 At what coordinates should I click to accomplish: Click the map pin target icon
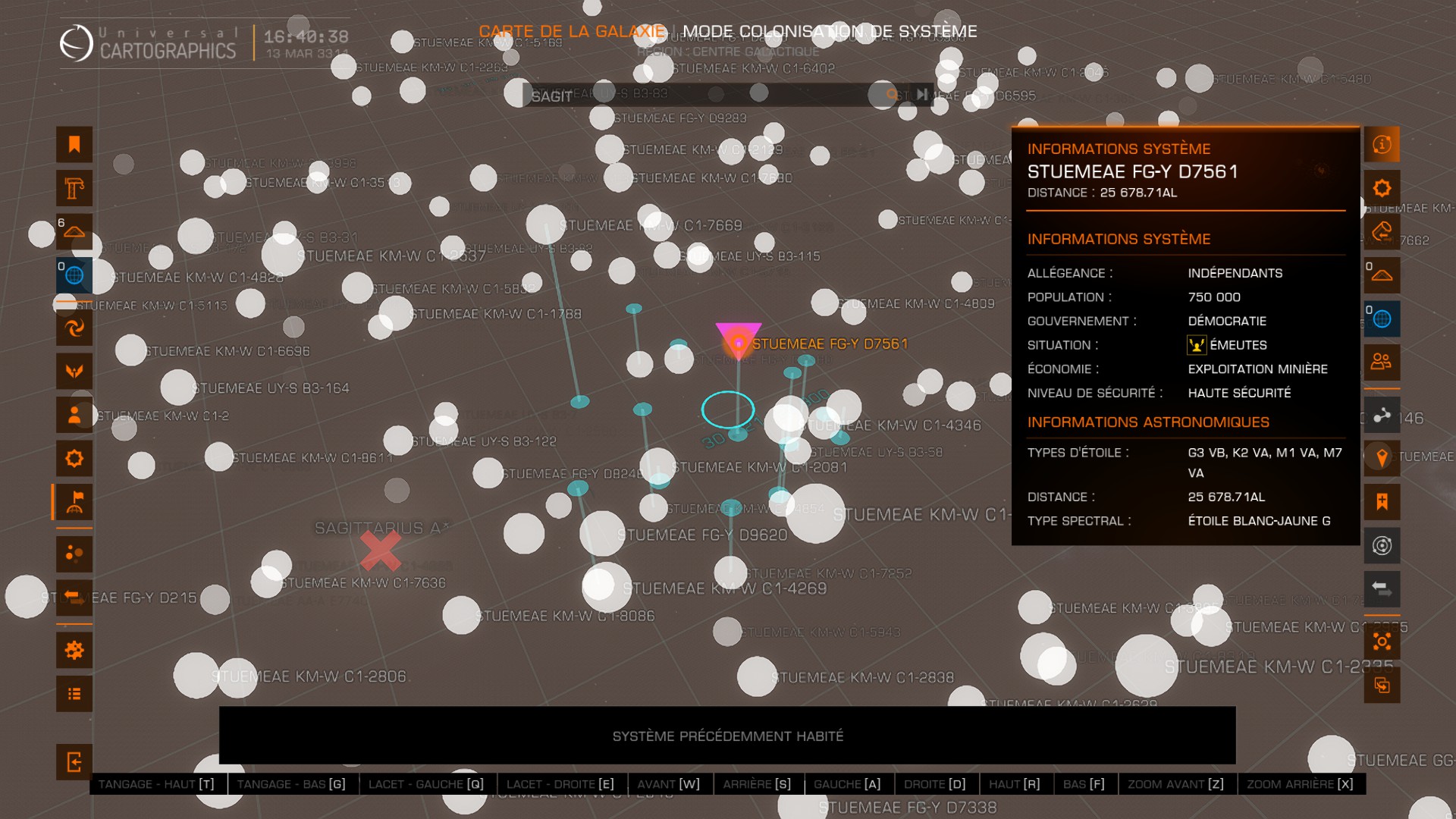pos(1382,458)
